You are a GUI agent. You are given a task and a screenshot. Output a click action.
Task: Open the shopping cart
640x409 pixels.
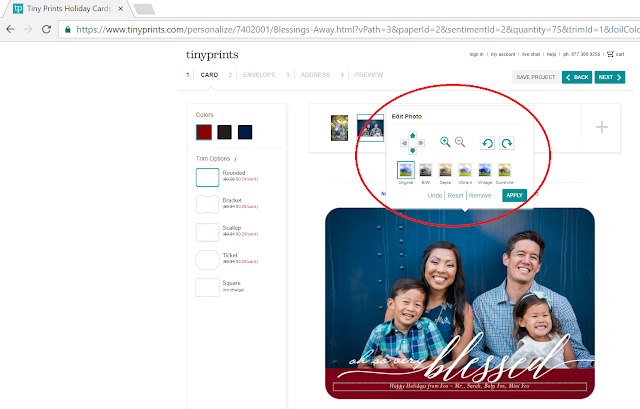(x=616, y=54)
